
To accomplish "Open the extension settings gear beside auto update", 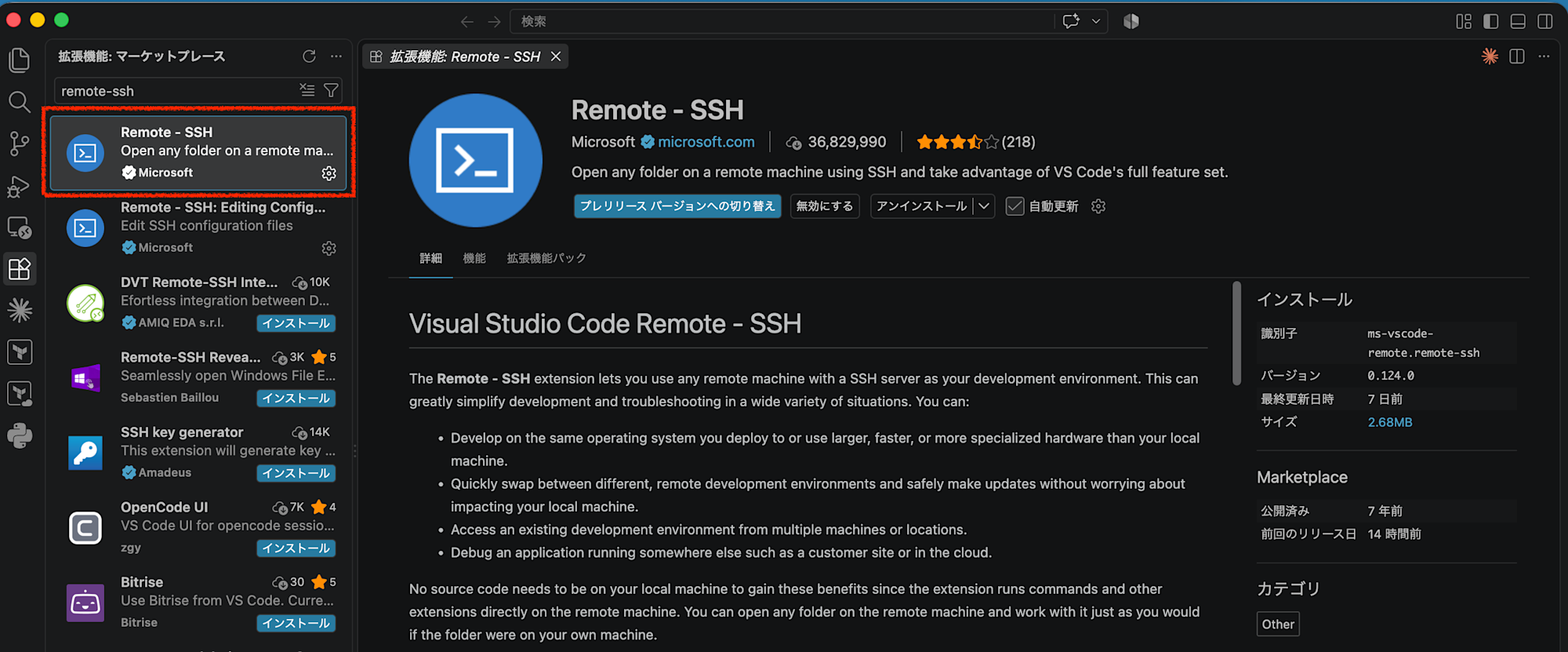I will coord(1098,206).
